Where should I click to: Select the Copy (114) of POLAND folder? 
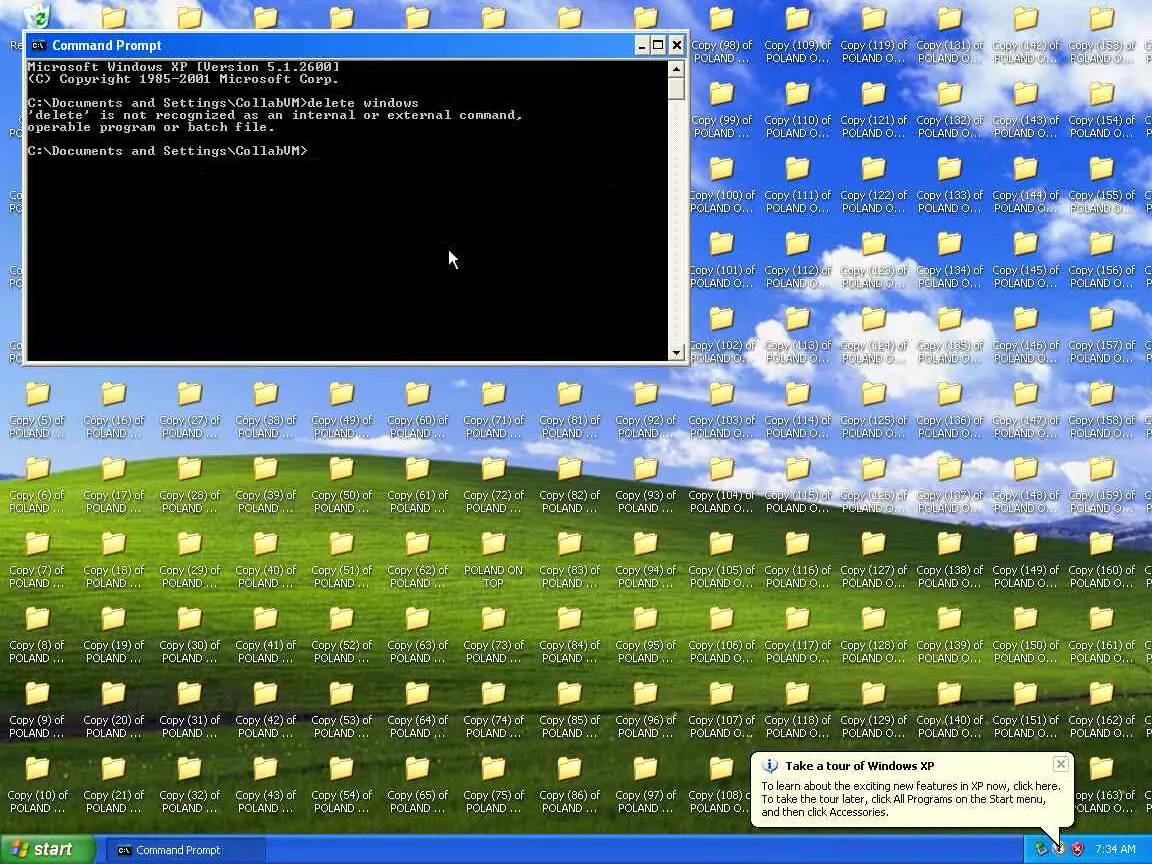coord(797,409)
